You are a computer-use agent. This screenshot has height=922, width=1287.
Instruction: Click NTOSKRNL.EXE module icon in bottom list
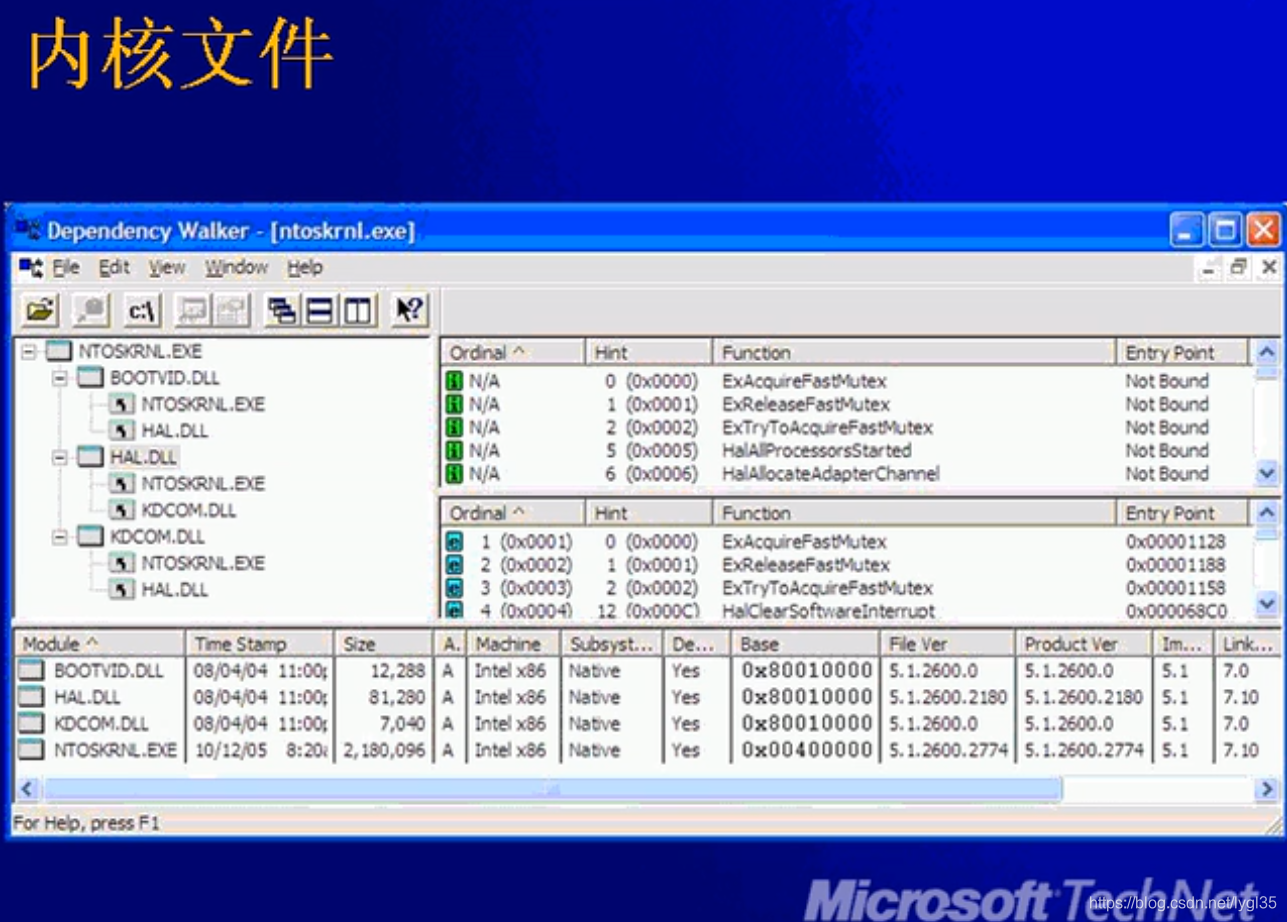pos(32,749)
